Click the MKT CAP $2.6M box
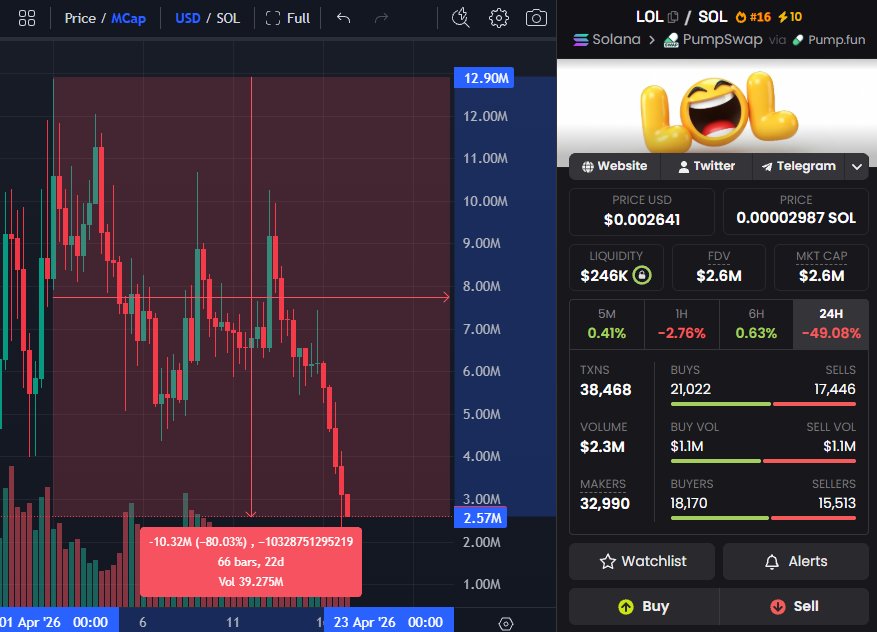 pos(821,267)
